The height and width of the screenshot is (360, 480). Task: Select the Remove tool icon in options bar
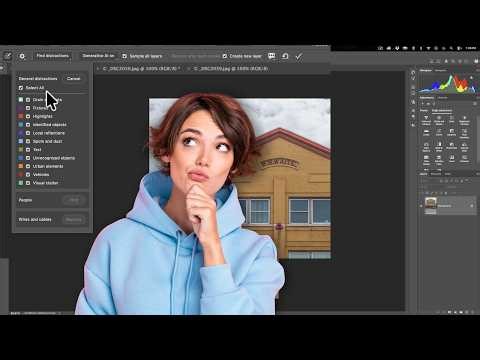[7, 56]
